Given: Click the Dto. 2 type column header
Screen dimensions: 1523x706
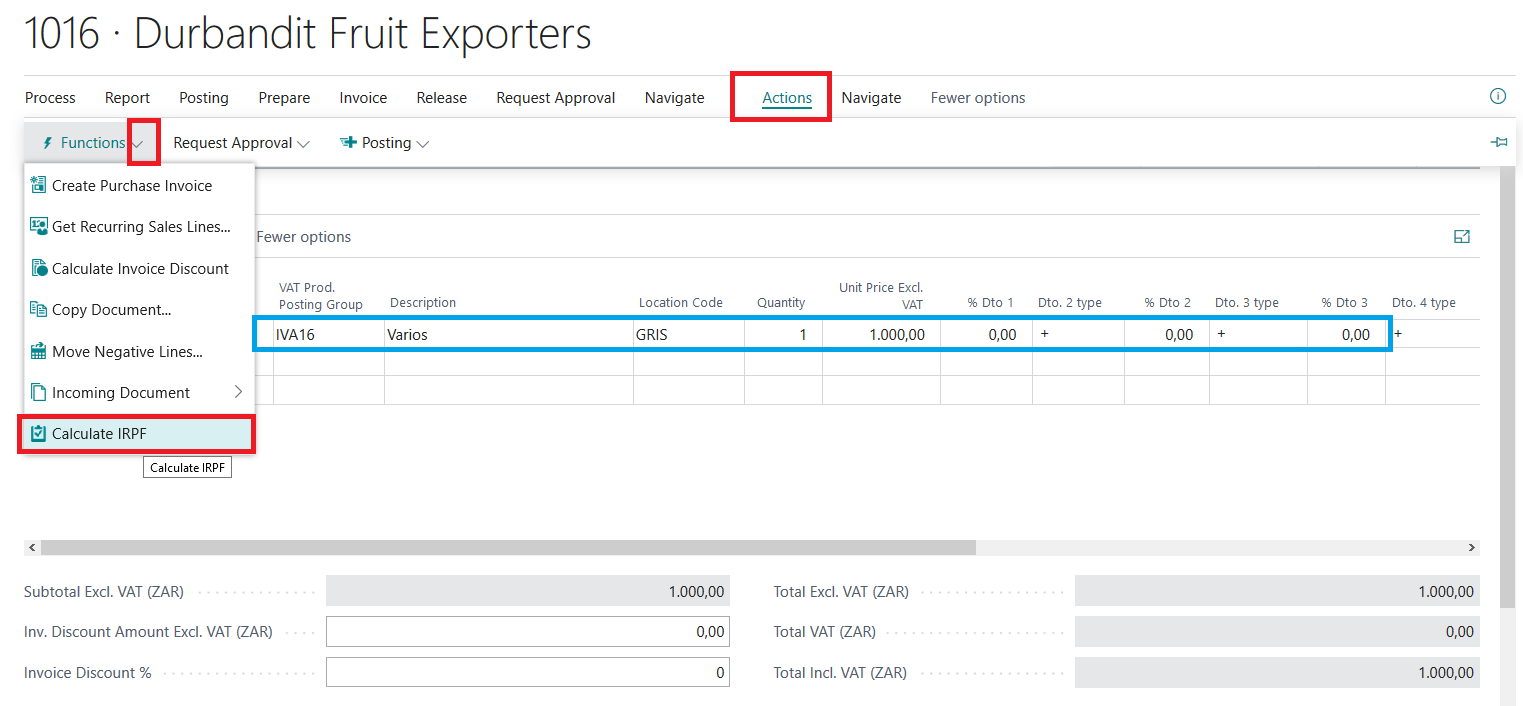Looking at the screenshot, I should pyautogui.click(x=1070, y=303).
